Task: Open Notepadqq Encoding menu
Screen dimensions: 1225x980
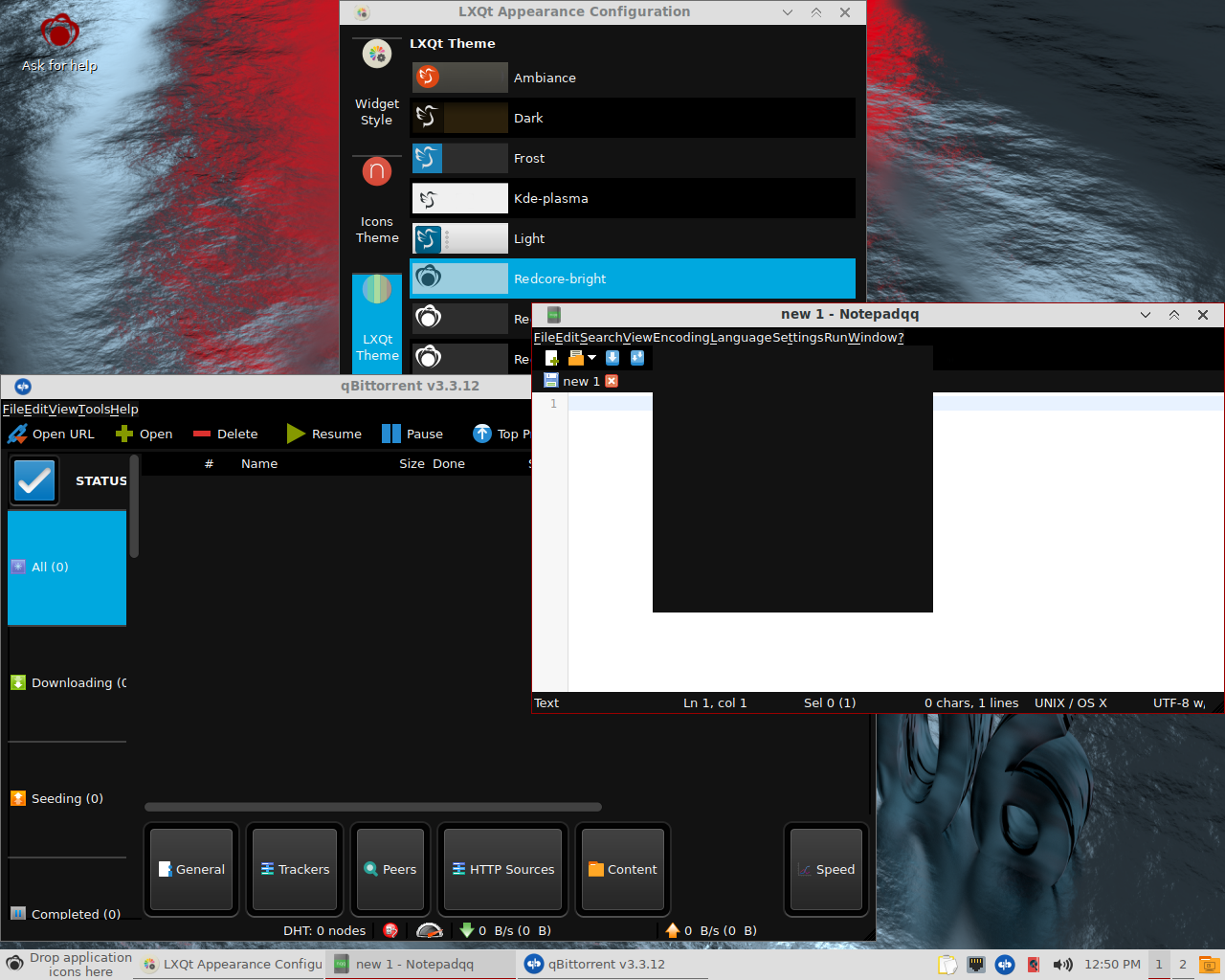Action: pos(681,338)
